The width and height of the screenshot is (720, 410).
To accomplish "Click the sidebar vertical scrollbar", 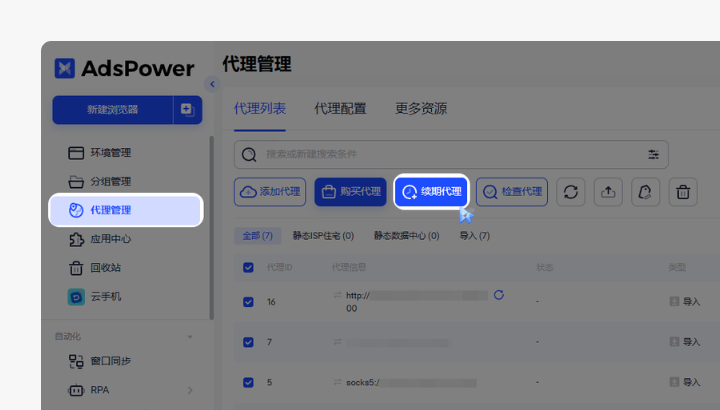I will click(211, 228).
